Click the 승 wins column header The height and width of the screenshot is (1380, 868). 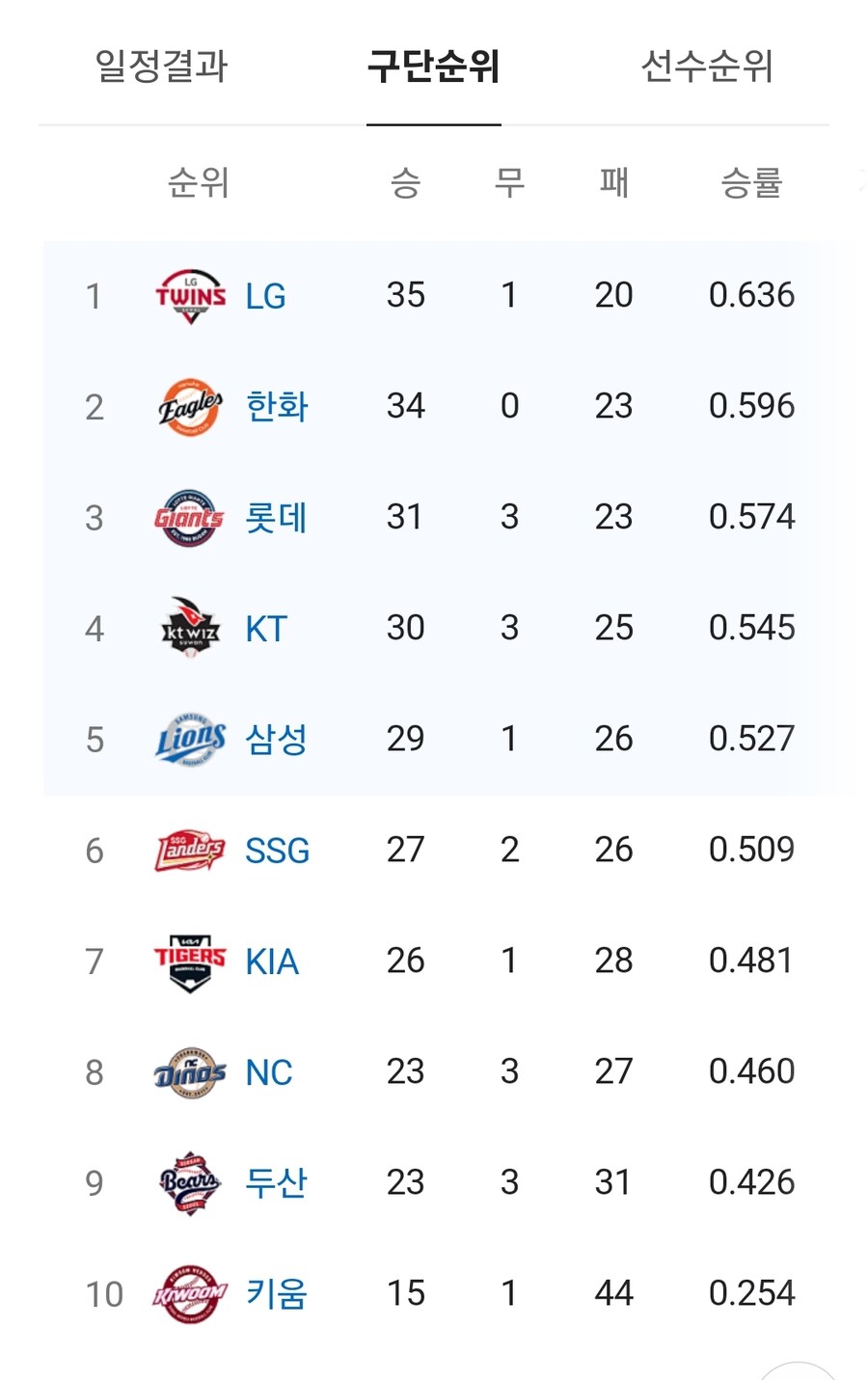point(405,182)
